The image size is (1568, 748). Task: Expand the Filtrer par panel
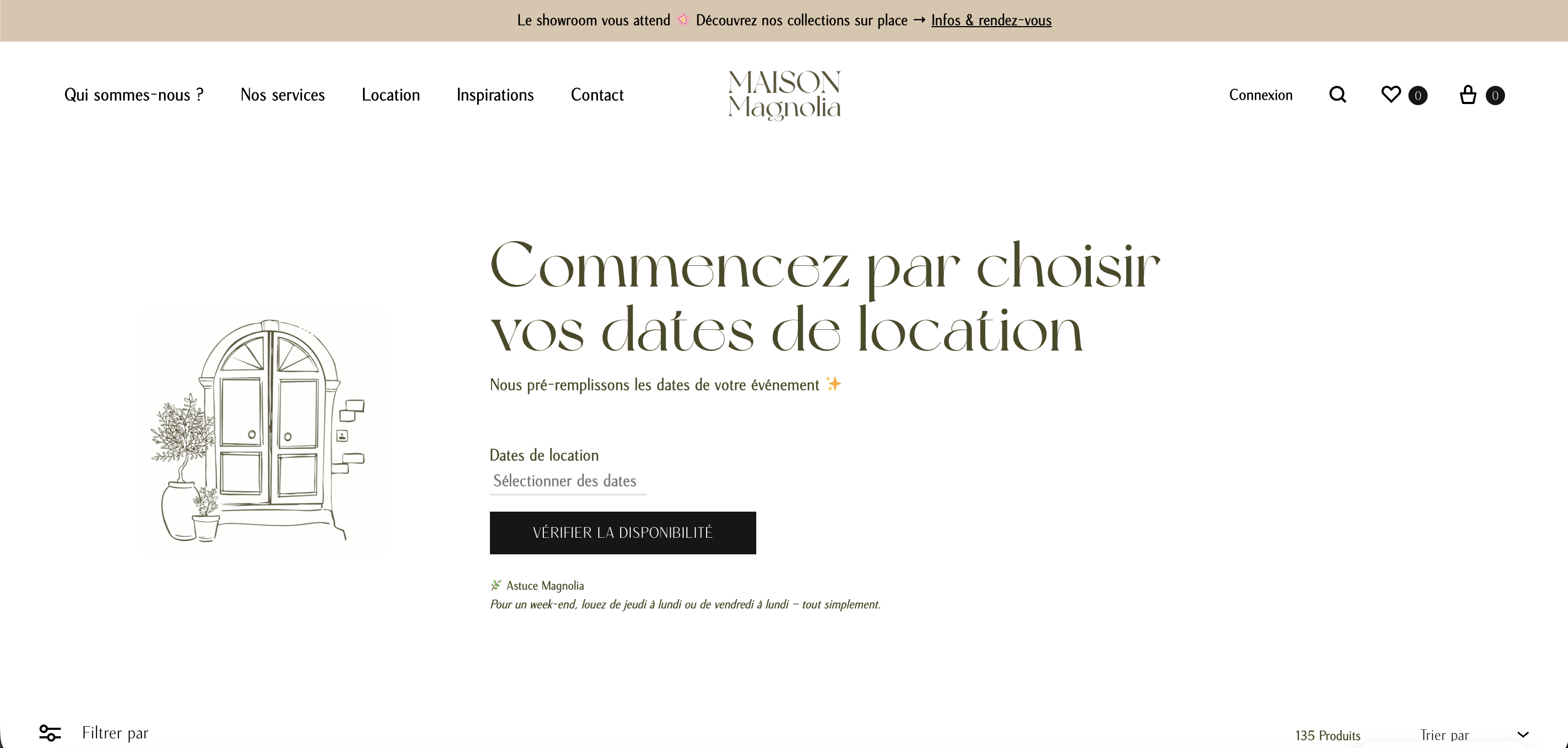point(115,733)
